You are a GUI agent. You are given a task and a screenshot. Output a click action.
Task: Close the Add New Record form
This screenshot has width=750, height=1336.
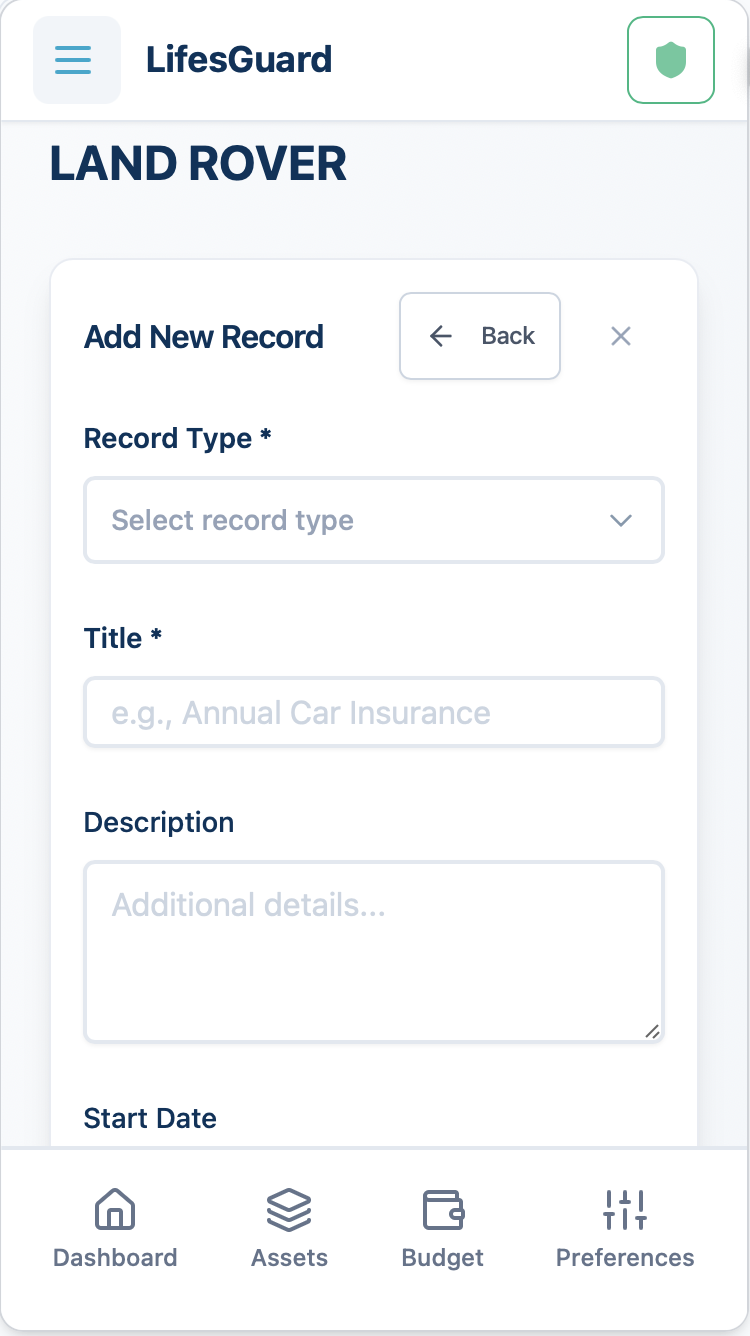pyautogui.click(x=621, y=336)
